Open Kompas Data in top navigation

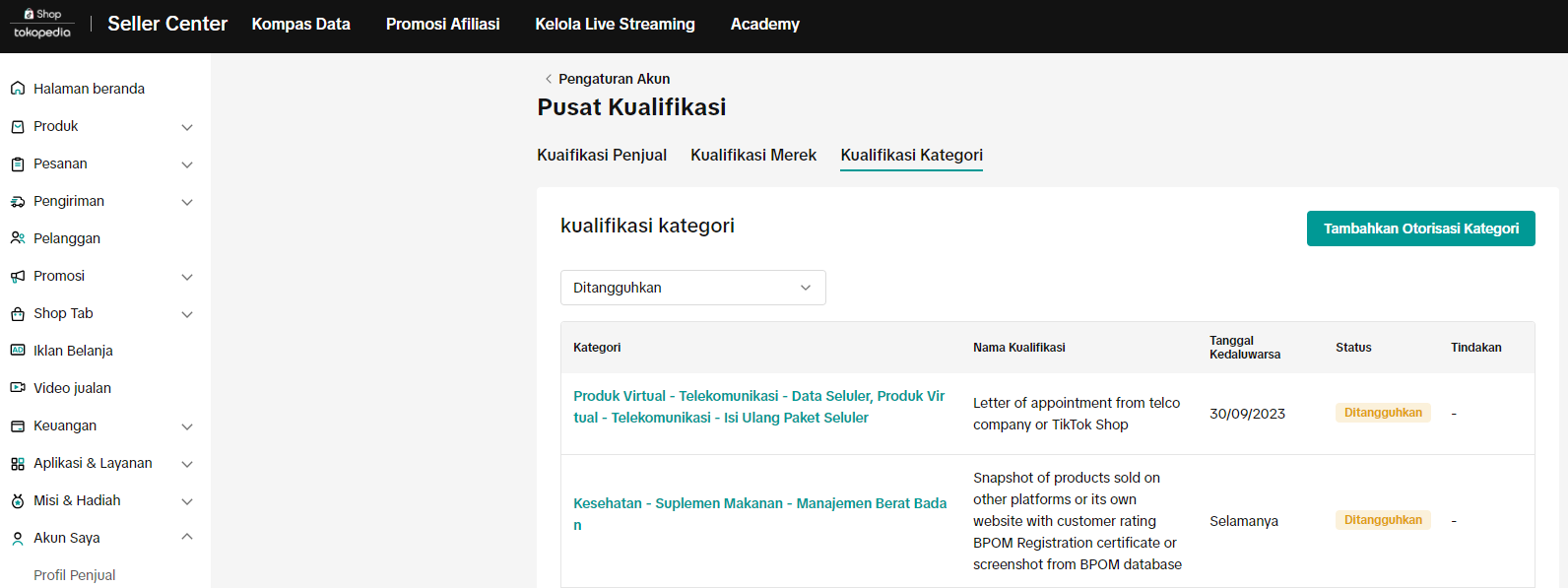coord(301,24)
